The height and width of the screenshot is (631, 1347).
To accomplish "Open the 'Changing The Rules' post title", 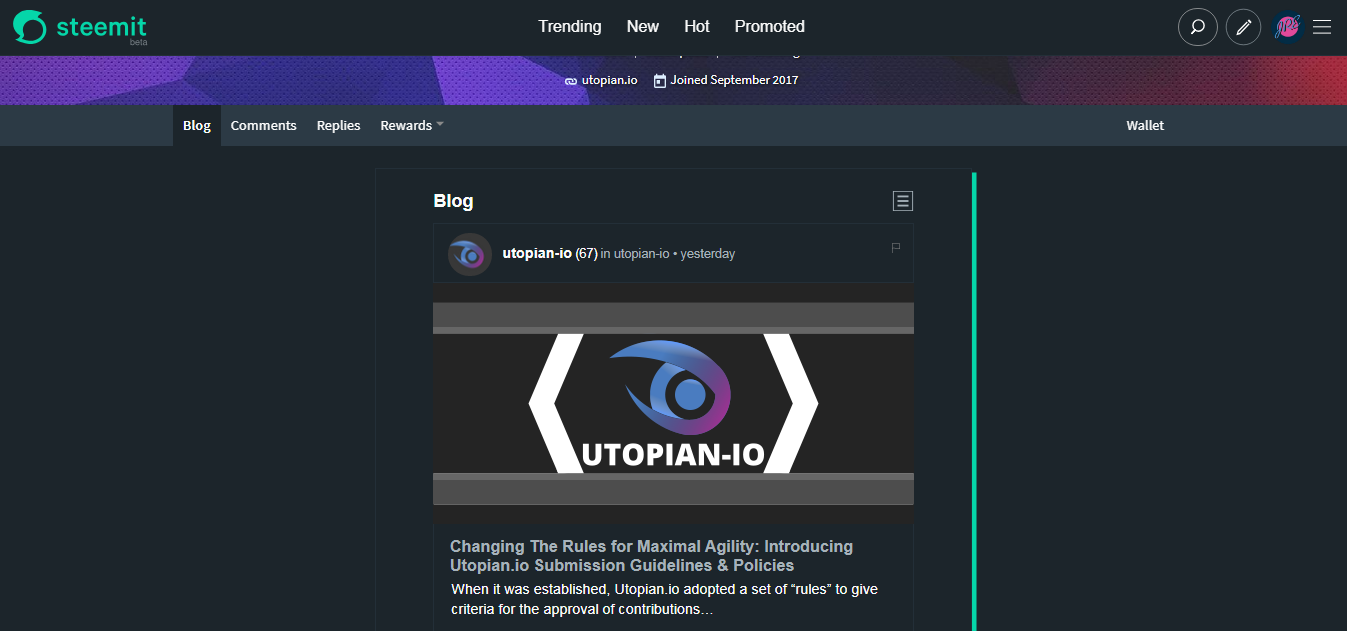I will pyautogui.click(x=651, y=556).
